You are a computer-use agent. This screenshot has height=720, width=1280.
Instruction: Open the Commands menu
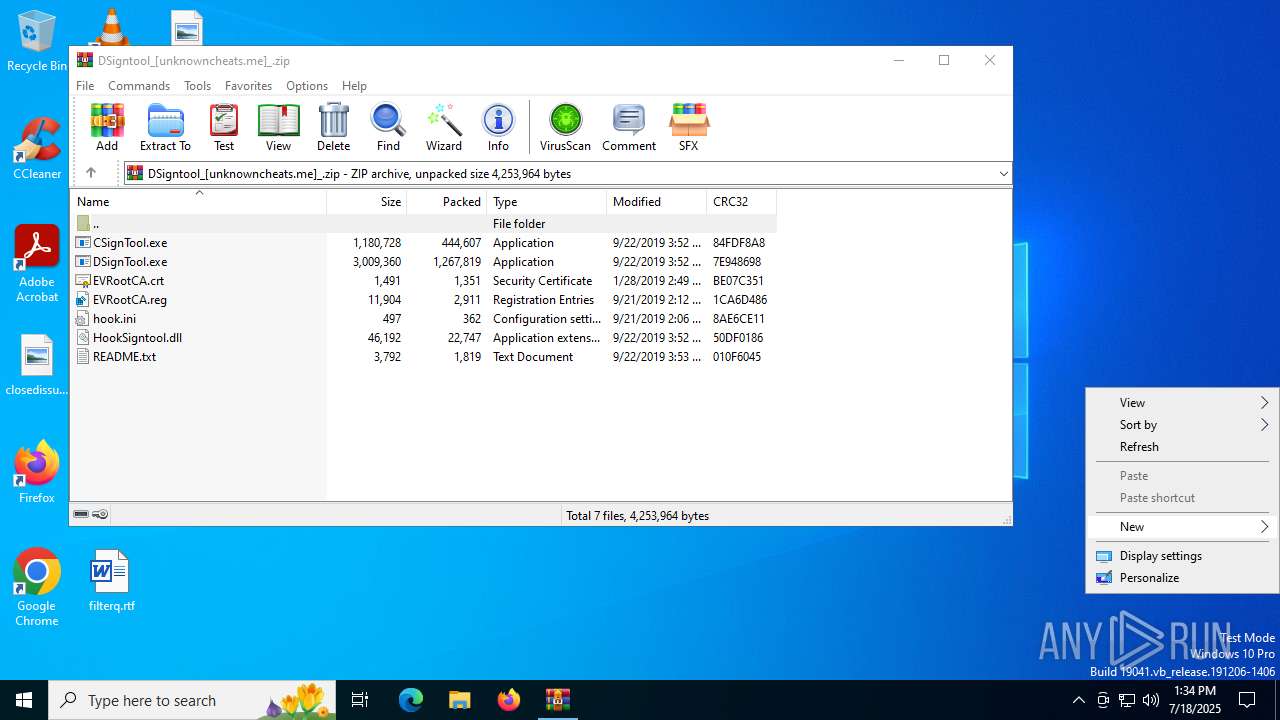tap(139, 86)
